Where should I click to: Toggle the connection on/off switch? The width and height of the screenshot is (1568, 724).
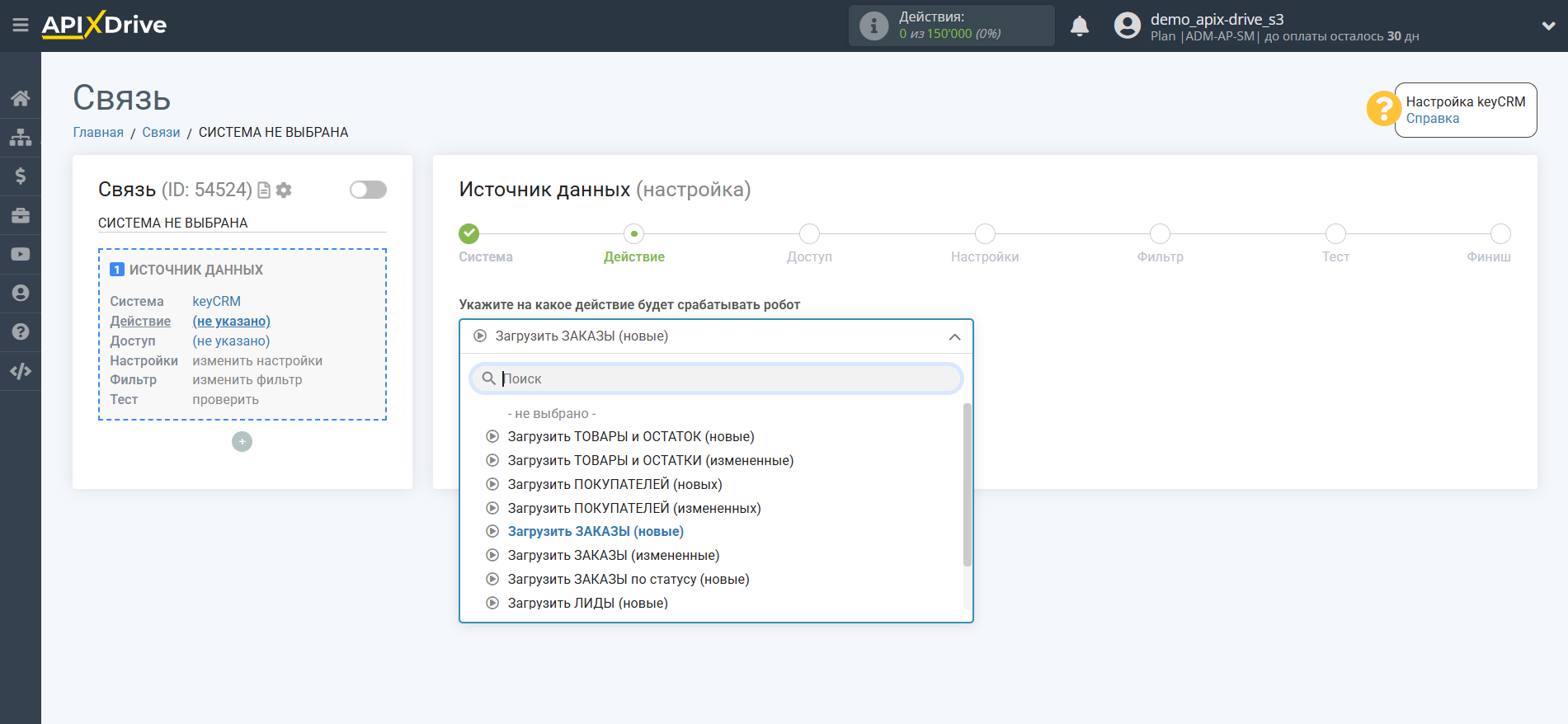pyautogui.click(x=368, y=190)
